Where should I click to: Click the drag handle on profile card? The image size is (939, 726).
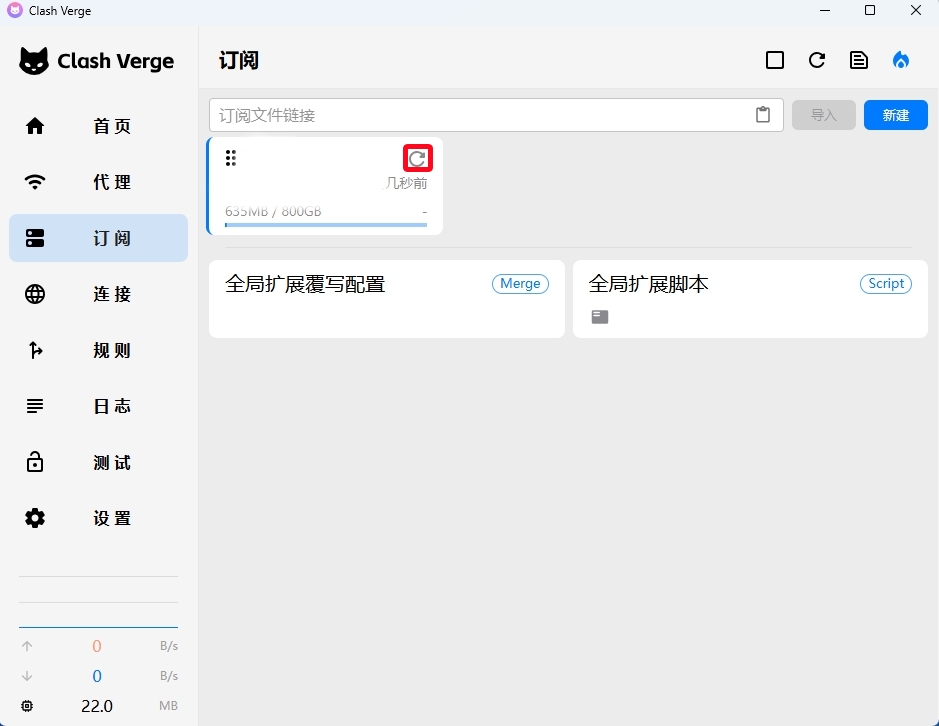click(231, 158)
